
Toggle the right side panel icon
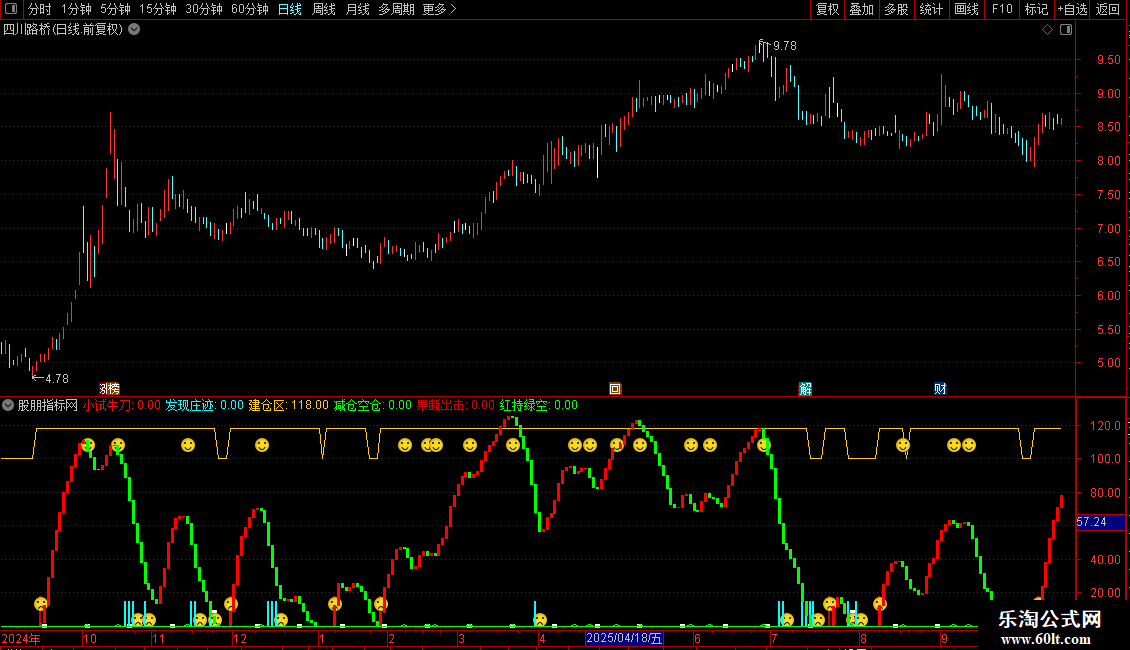[x=1066, y=30]
